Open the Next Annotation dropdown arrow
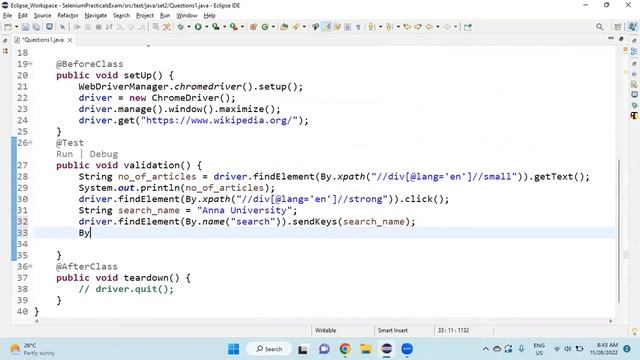Image resolution: width=640 pixels, height=360 pixels. (380, 27)
